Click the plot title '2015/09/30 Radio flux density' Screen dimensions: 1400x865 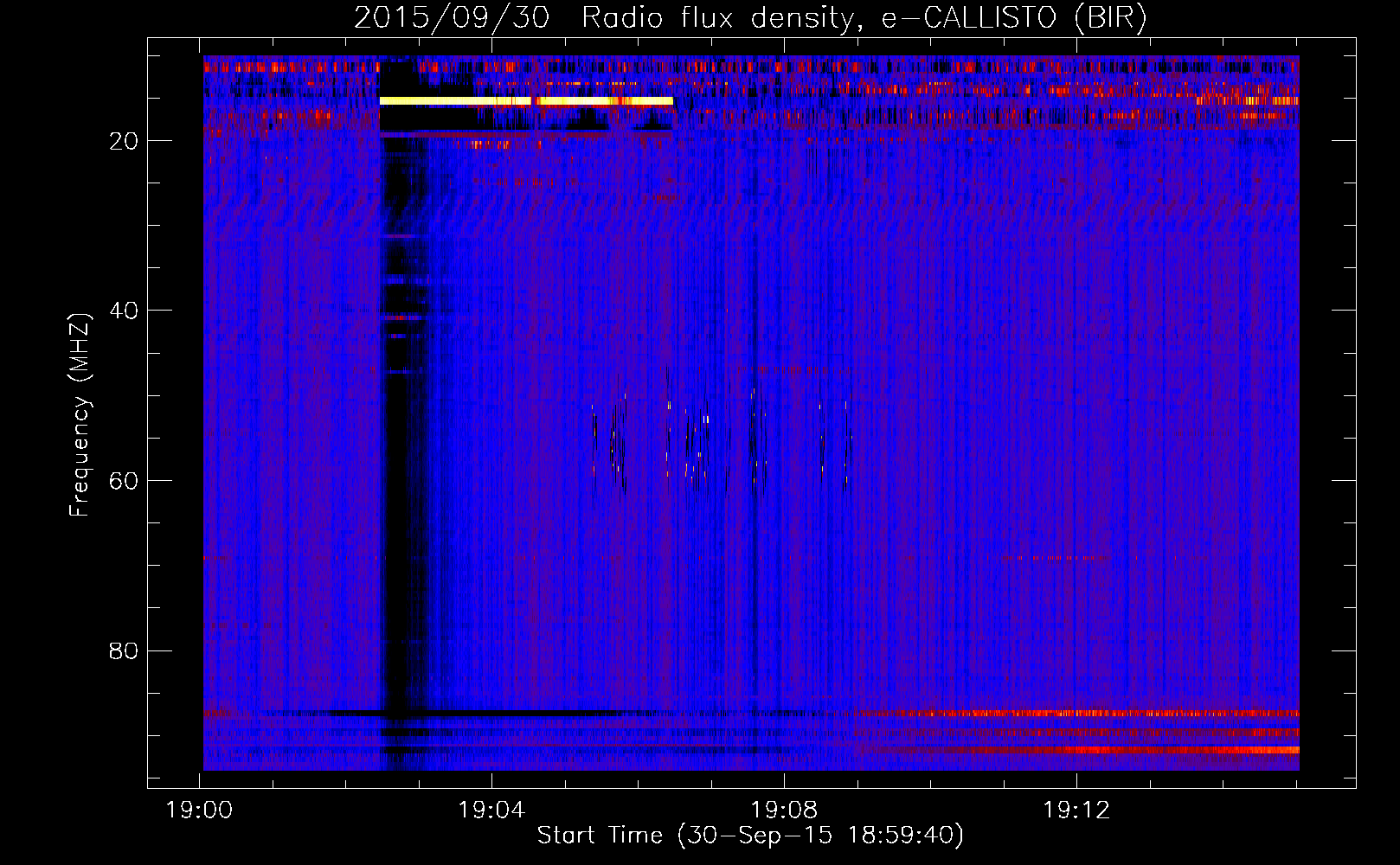[x=603, y=18]
